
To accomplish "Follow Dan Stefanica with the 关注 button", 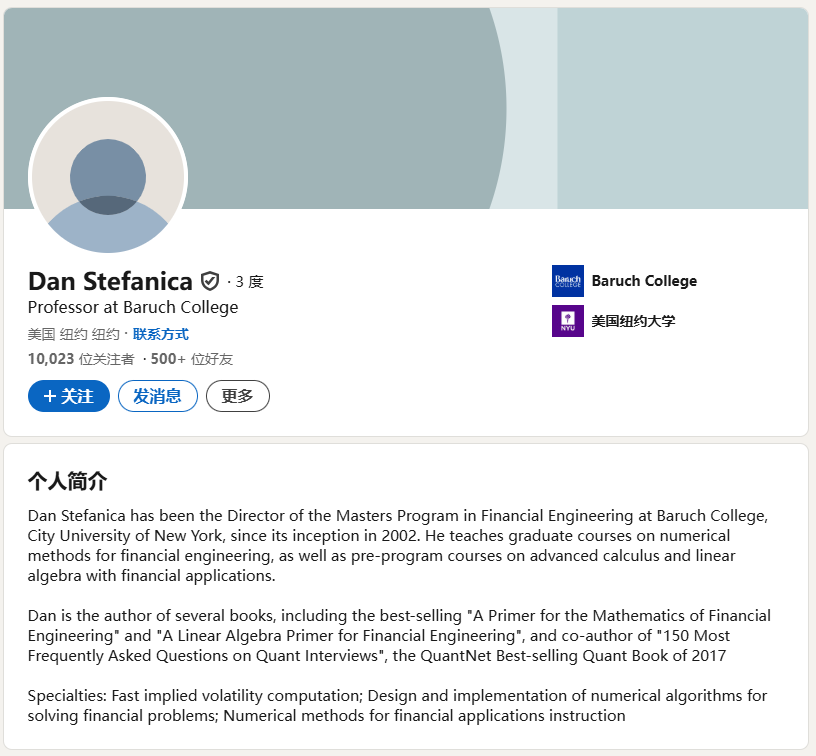I will (69, 396).
